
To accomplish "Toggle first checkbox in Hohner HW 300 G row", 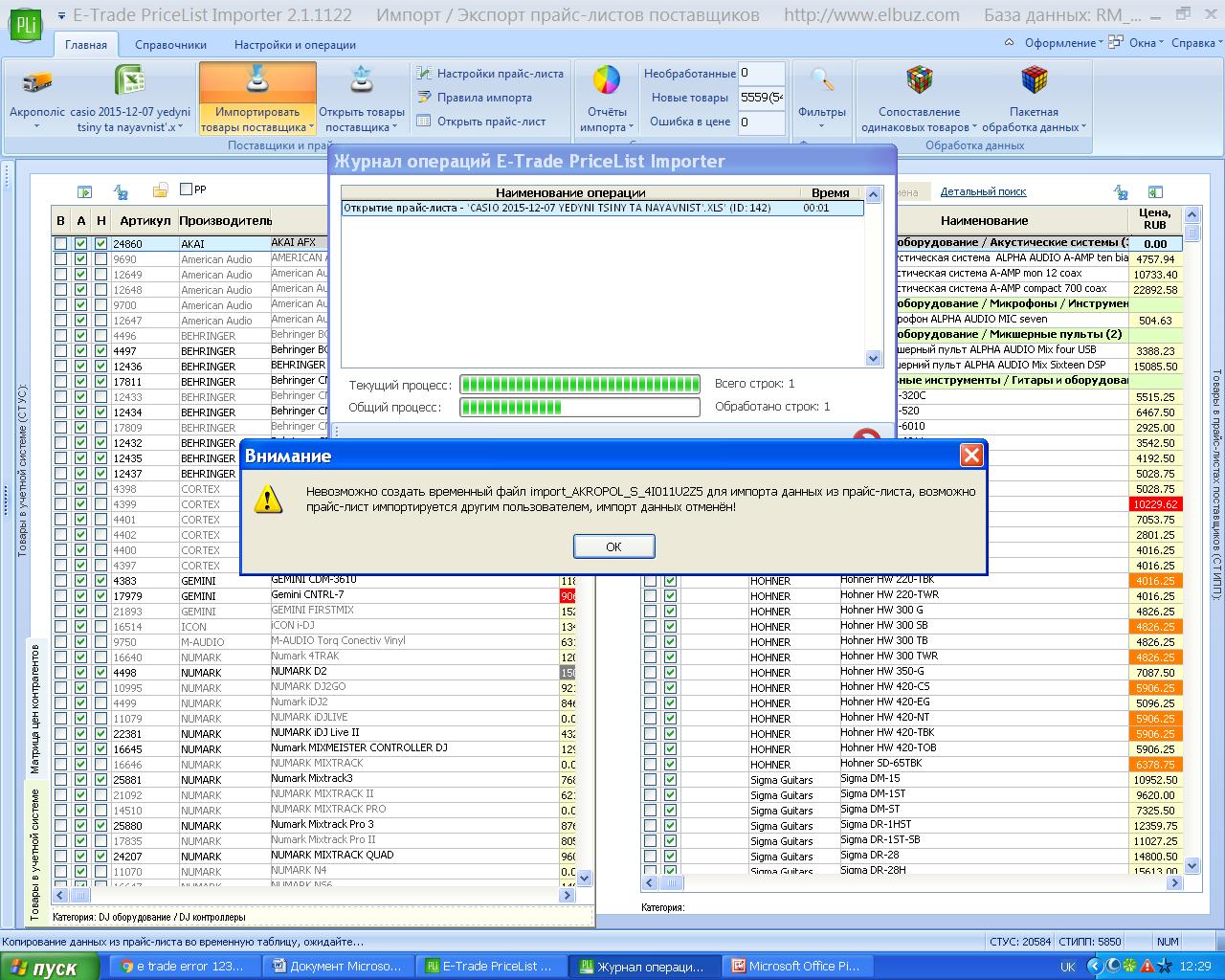I will click(651, 612).
